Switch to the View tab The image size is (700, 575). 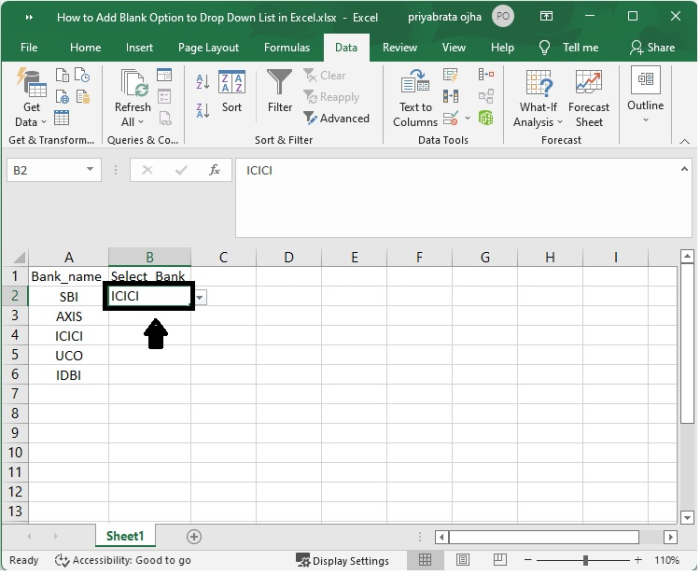coord(454,48)
